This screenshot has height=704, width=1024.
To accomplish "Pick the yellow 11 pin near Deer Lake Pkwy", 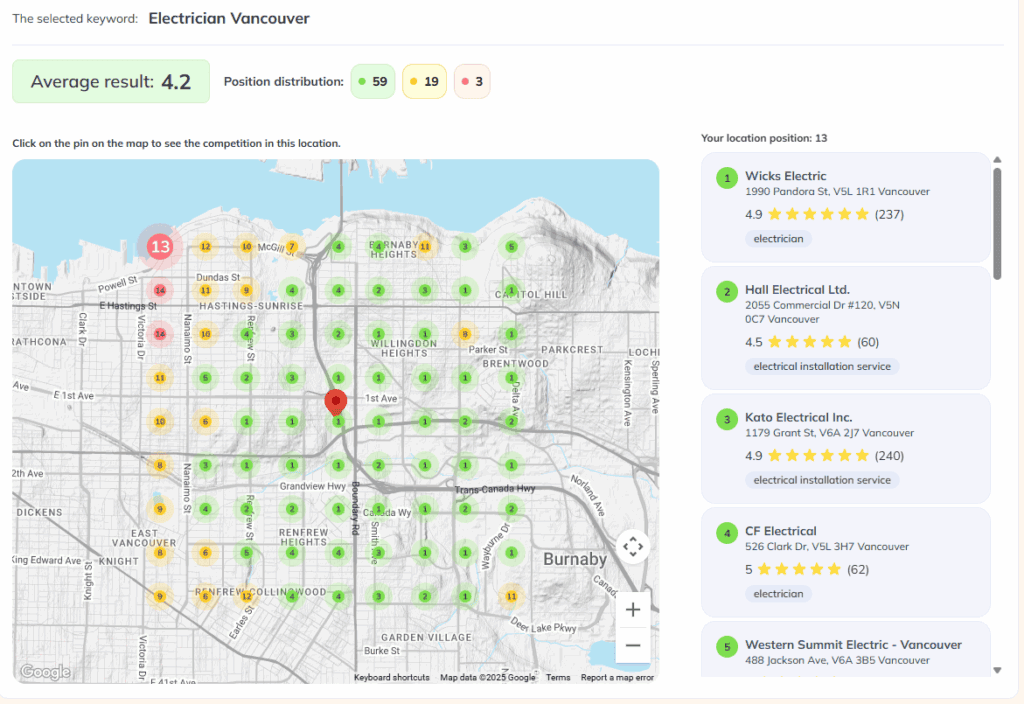I will [x=511, y=596].
